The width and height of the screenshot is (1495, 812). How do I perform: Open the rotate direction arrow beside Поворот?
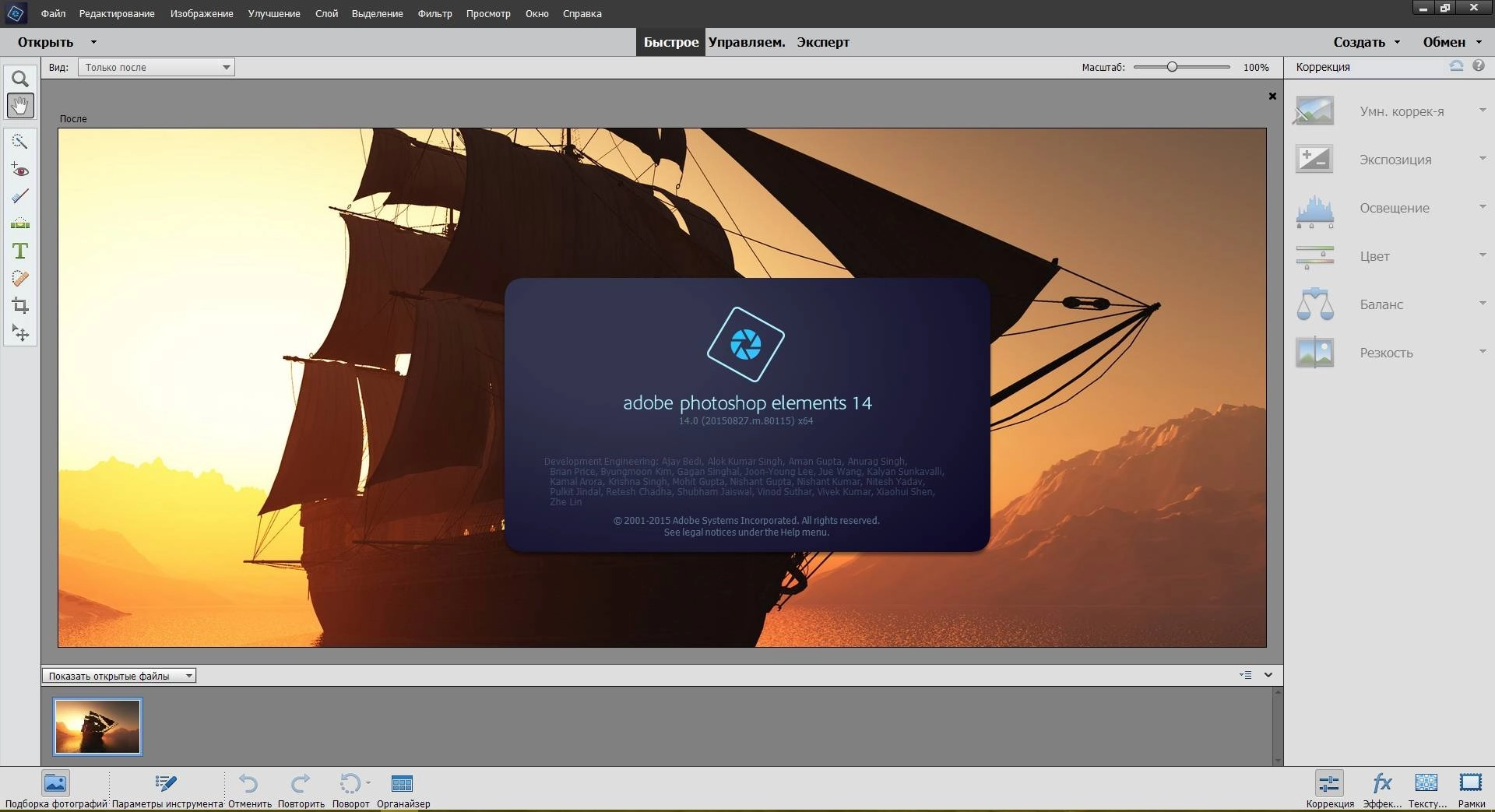(x=368, y=782)
